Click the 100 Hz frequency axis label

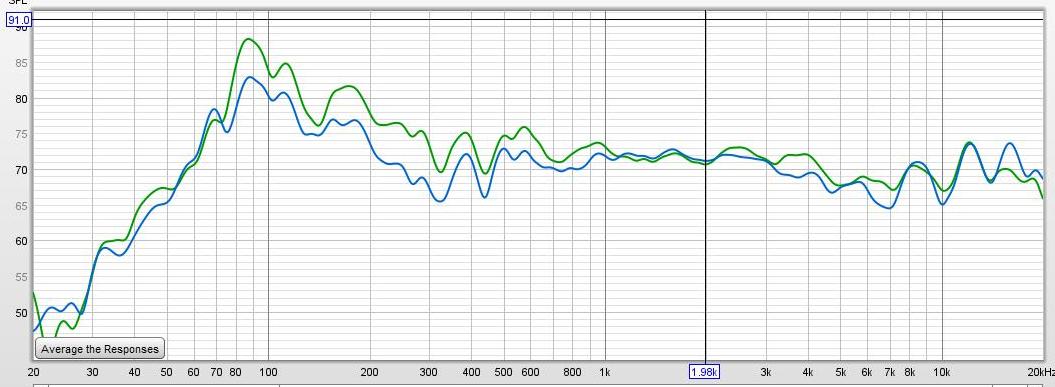coord(268,372)
